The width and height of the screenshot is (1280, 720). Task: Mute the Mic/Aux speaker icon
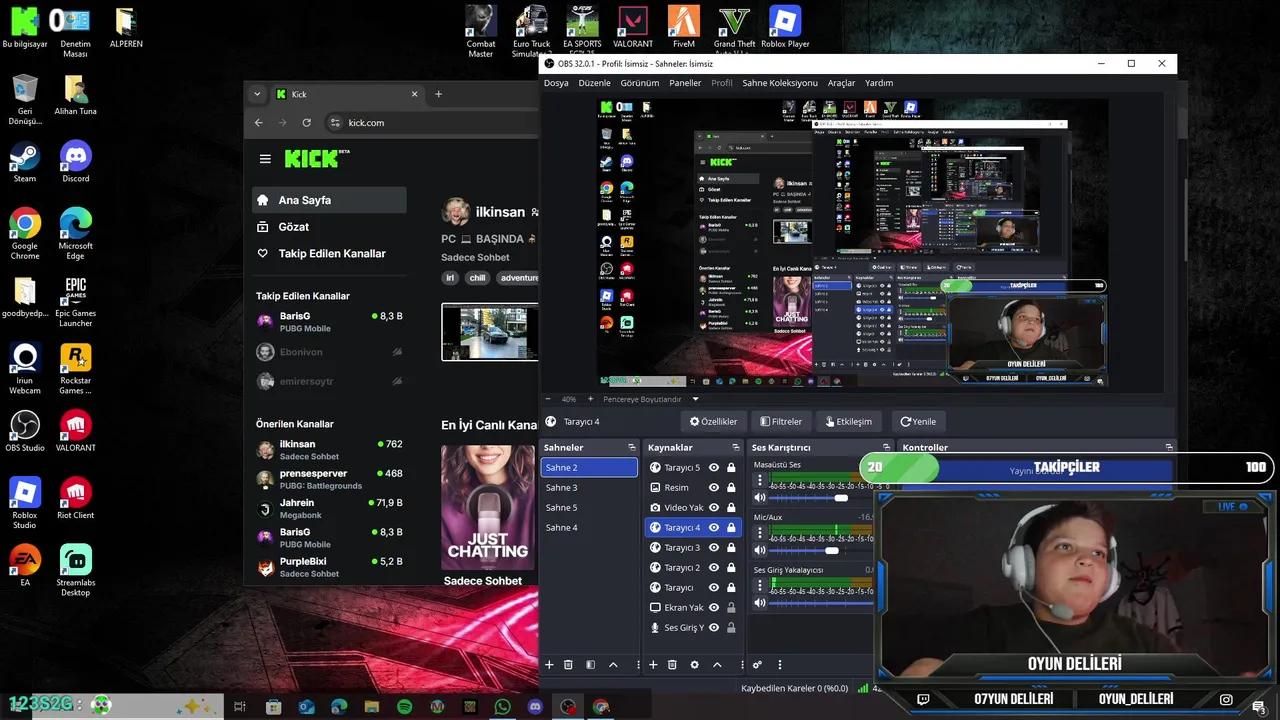[x=760, y=550]
